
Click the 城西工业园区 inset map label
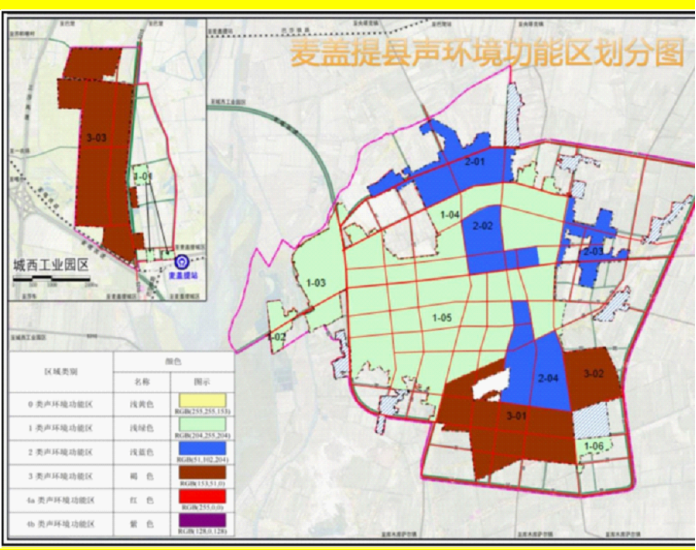[x=51, y=266]
